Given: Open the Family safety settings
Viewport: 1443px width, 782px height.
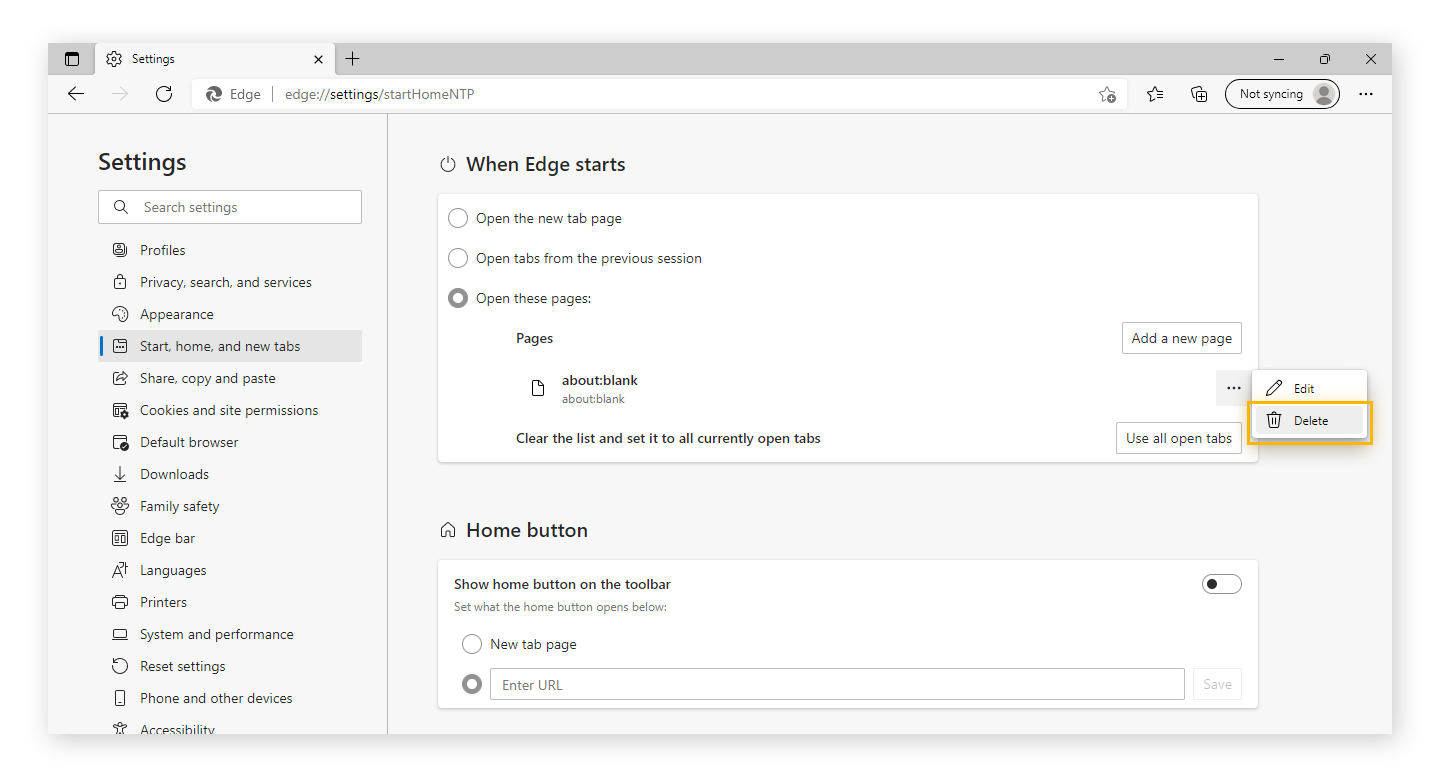Looking at the screenshot, I should tap(177, 505).
